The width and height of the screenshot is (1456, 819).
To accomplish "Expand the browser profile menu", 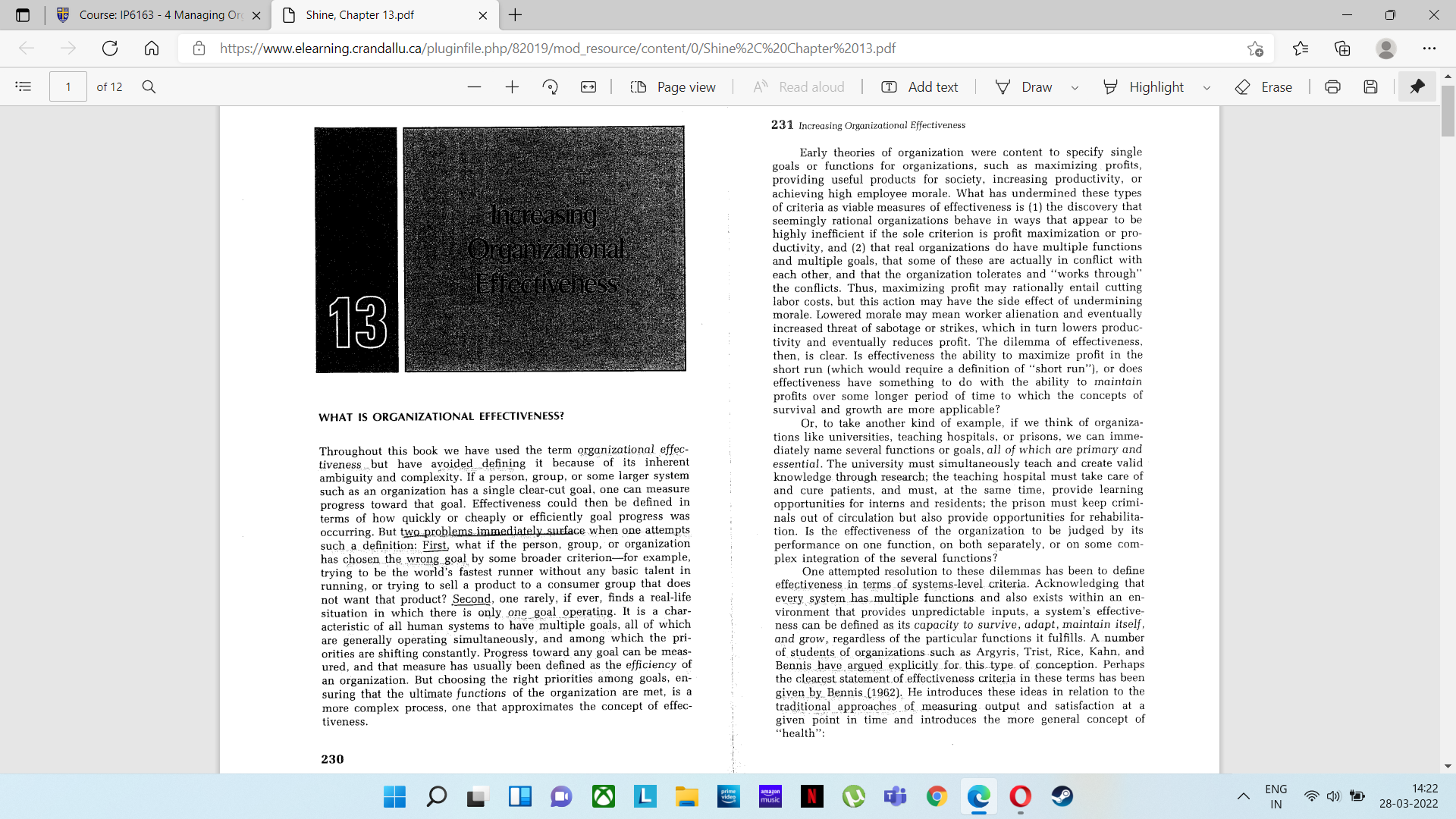I will pos(1386,49).
